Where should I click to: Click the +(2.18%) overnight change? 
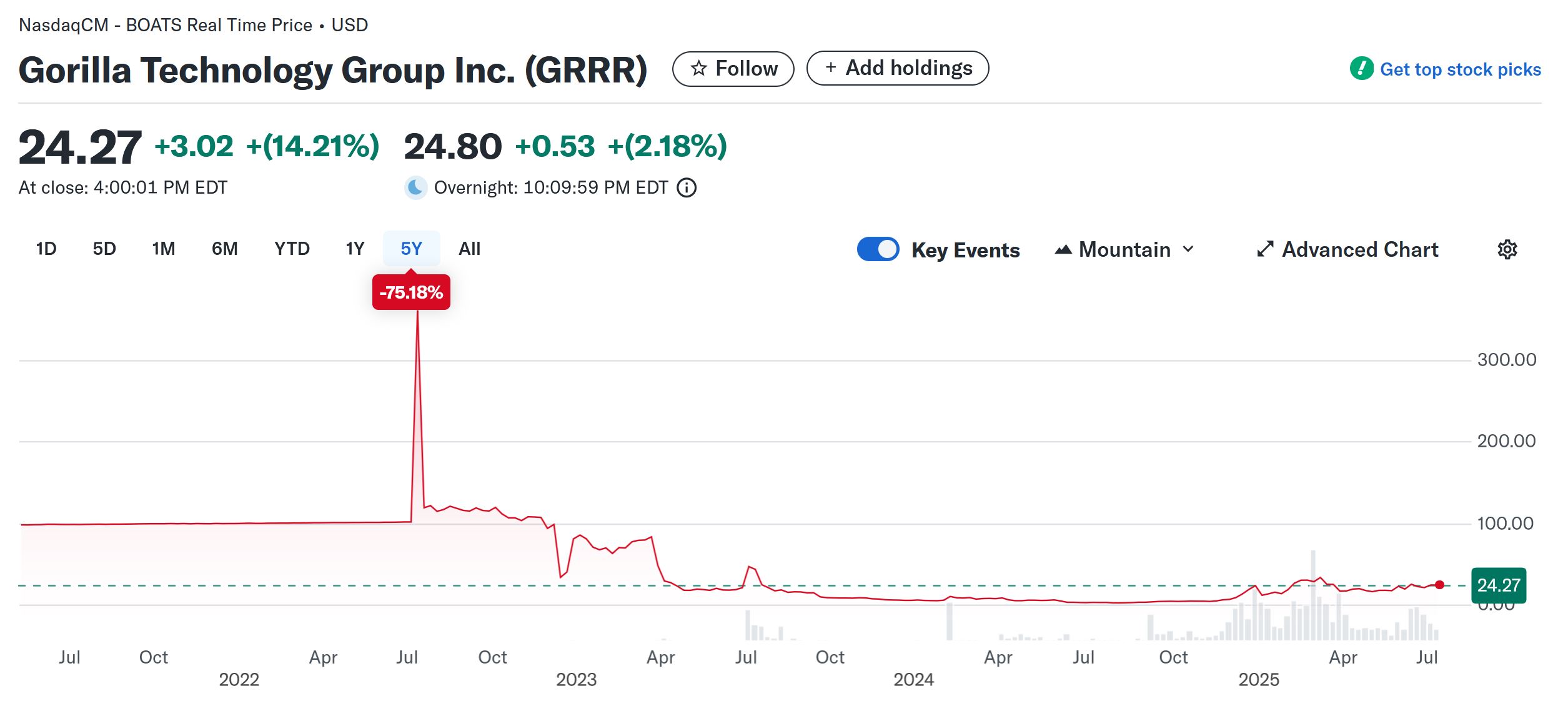coord(667,146)
